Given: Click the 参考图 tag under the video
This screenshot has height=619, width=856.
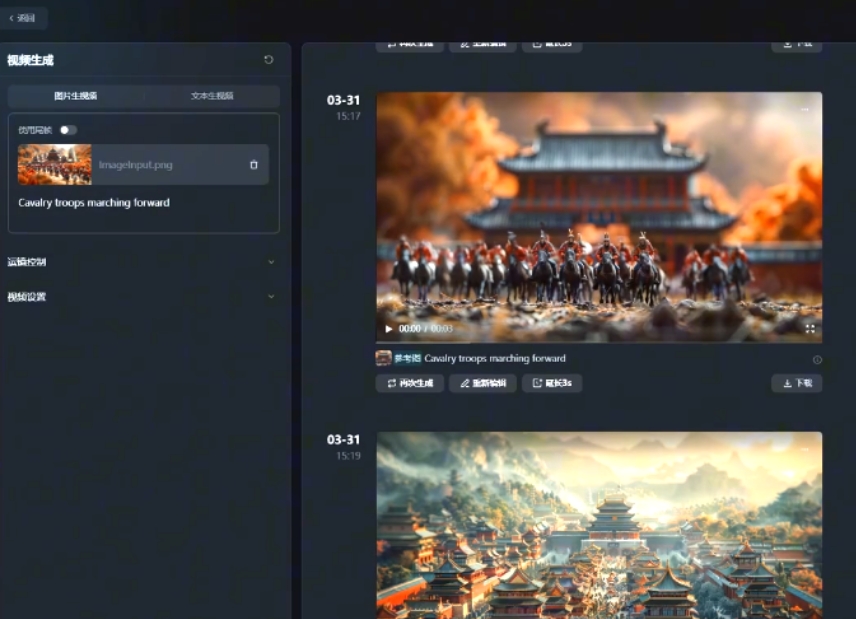Looking at the screenshot, I should coord(407,359).
